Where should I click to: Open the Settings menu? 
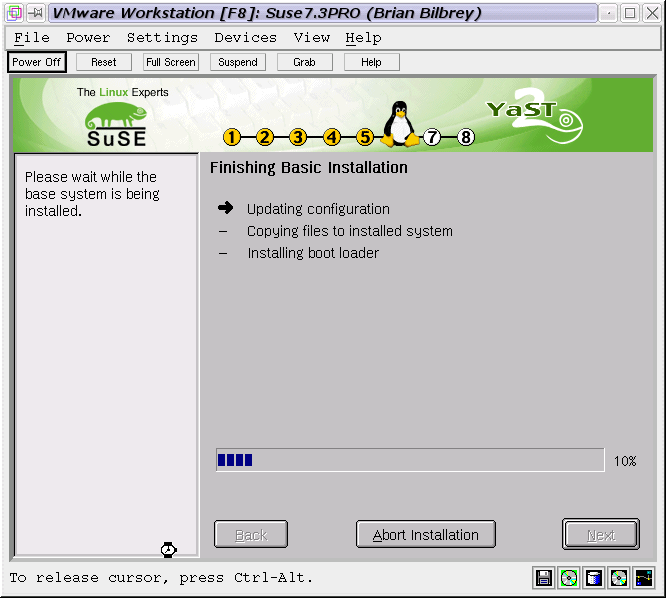pos(162,37)
